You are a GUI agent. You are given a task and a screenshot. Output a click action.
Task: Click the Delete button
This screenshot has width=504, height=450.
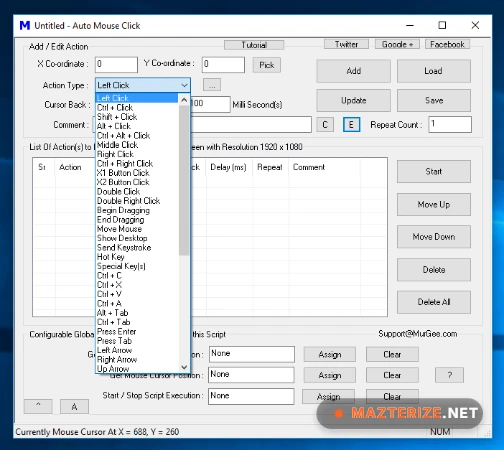tap(434, 269)
